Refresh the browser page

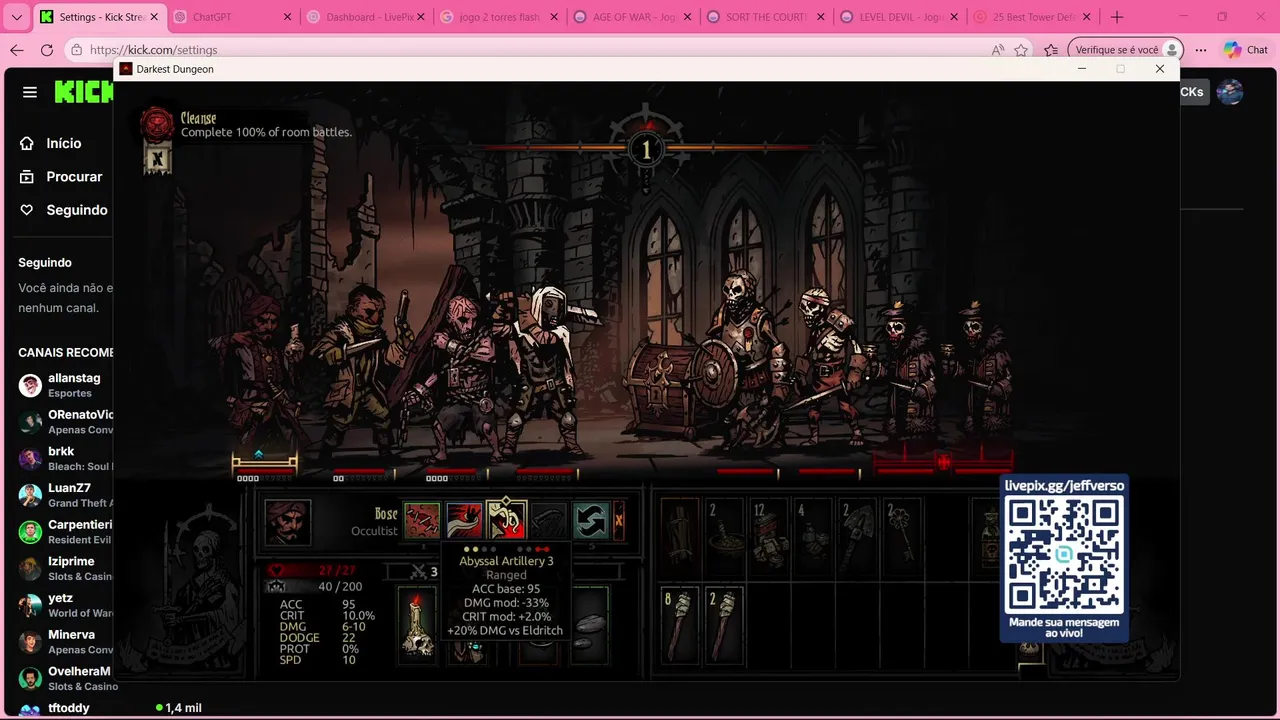(47, 50)
